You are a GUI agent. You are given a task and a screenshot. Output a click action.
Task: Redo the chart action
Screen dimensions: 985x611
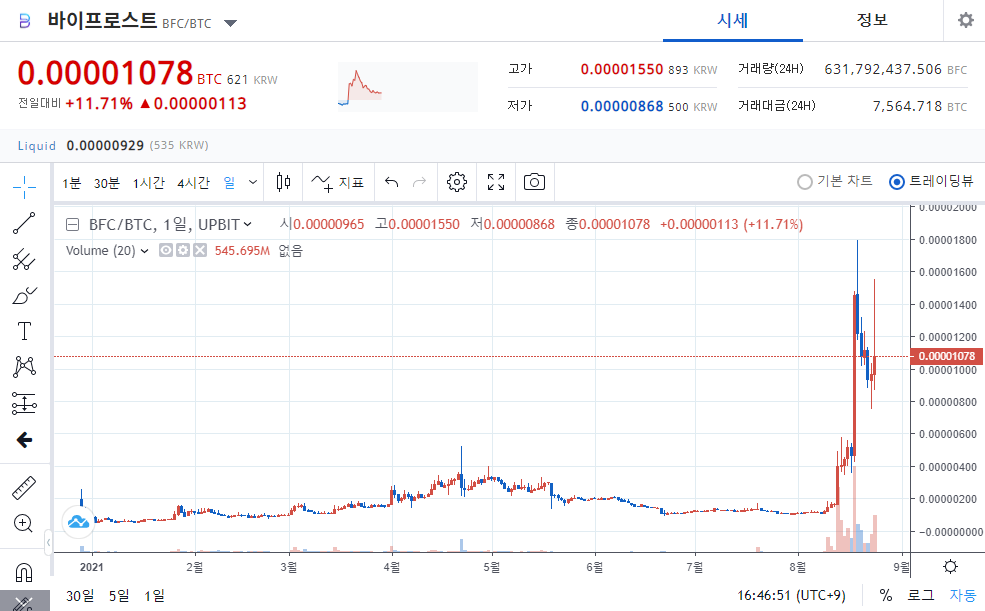coord(419,183)
